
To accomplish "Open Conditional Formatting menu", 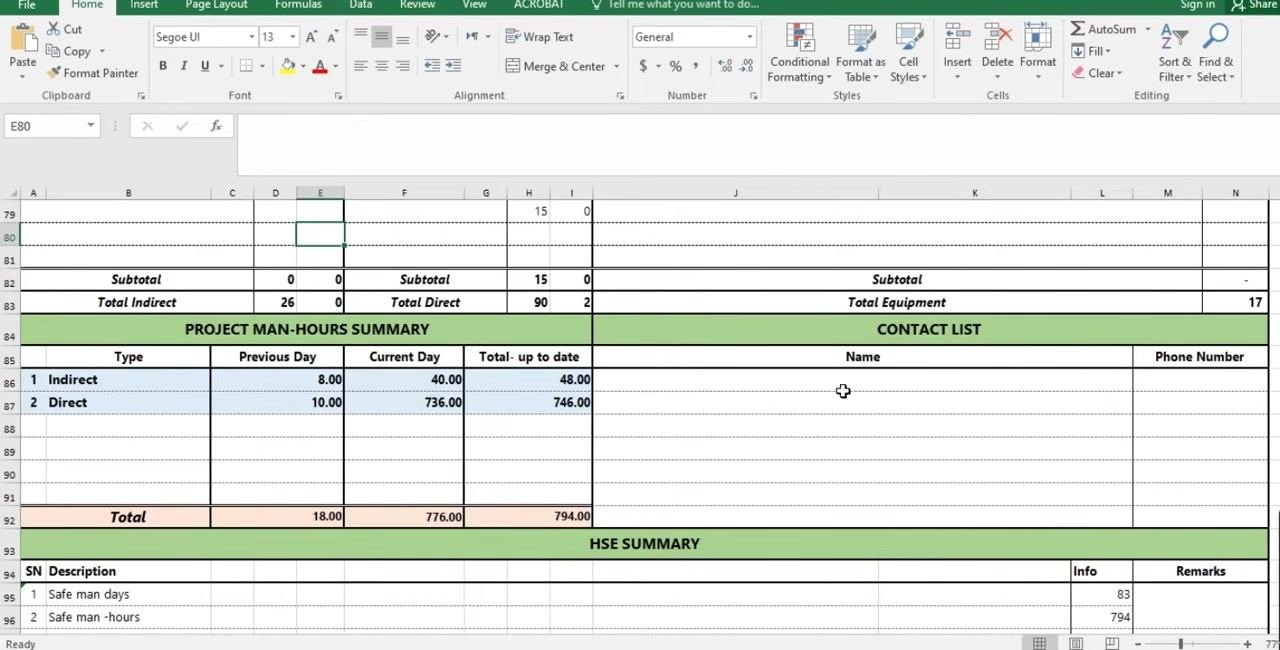I will click(x=799, y=53).
